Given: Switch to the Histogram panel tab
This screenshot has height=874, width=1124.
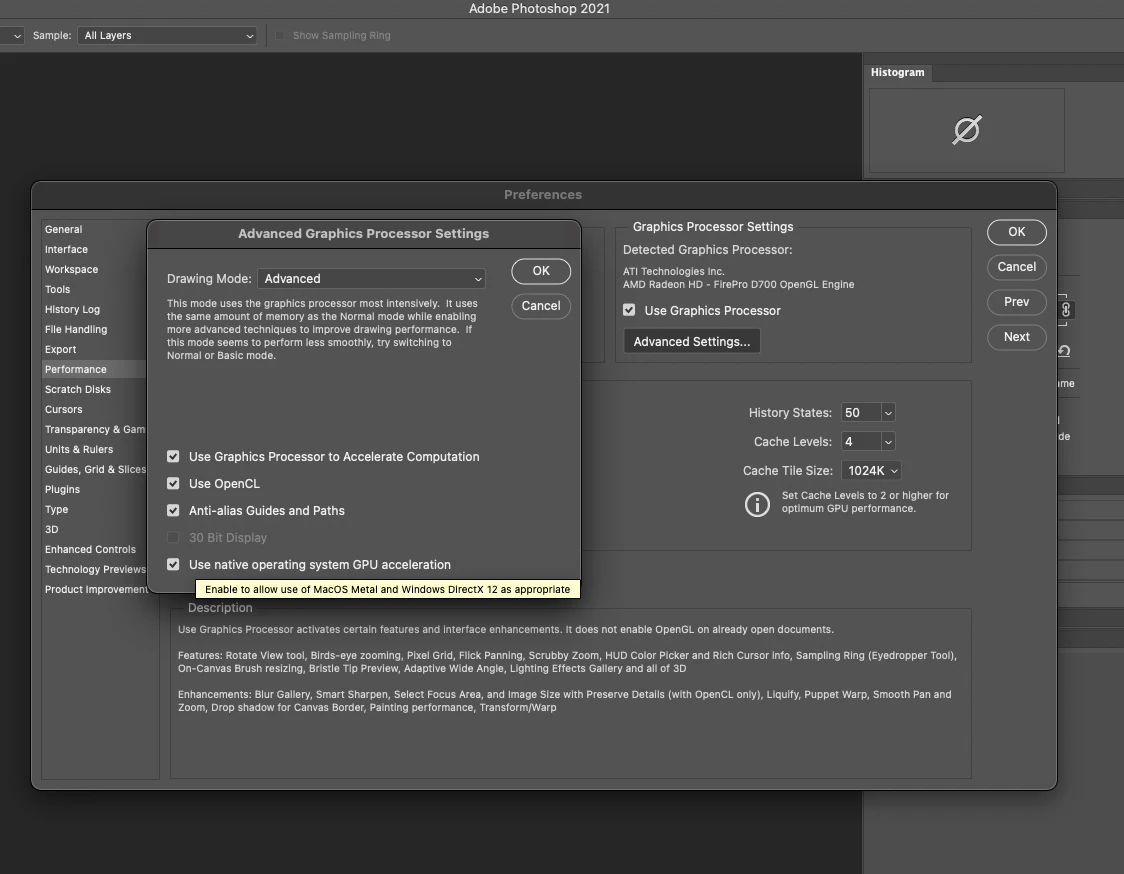Looking at the screenshot, I should point(897,72).
